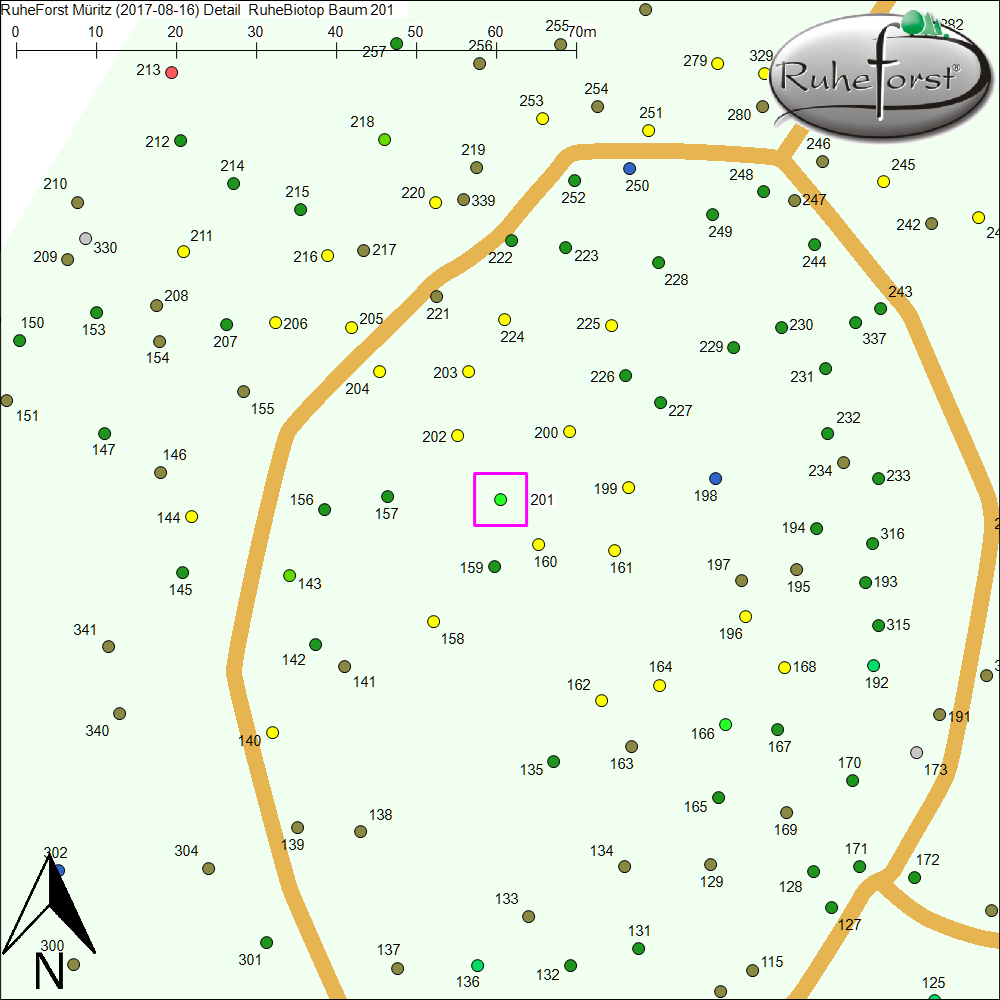Click the light green marker 218
This screenshot has height=1000, width=1000.
click(x=385, y=139)
